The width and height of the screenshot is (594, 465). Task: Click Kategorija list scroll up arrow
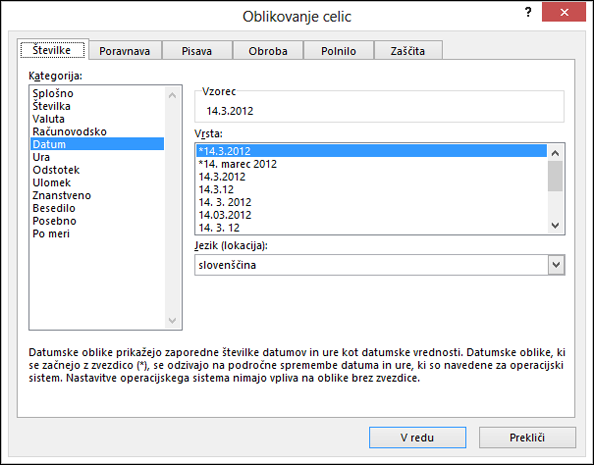172,95
